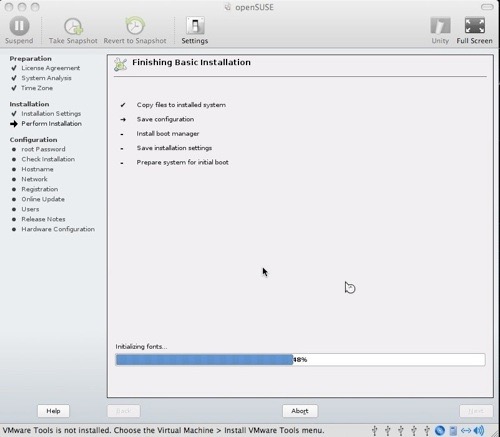Select 'Network' in sidebar
The height and width of the screenshot is (437, 500).
[34, 179]
